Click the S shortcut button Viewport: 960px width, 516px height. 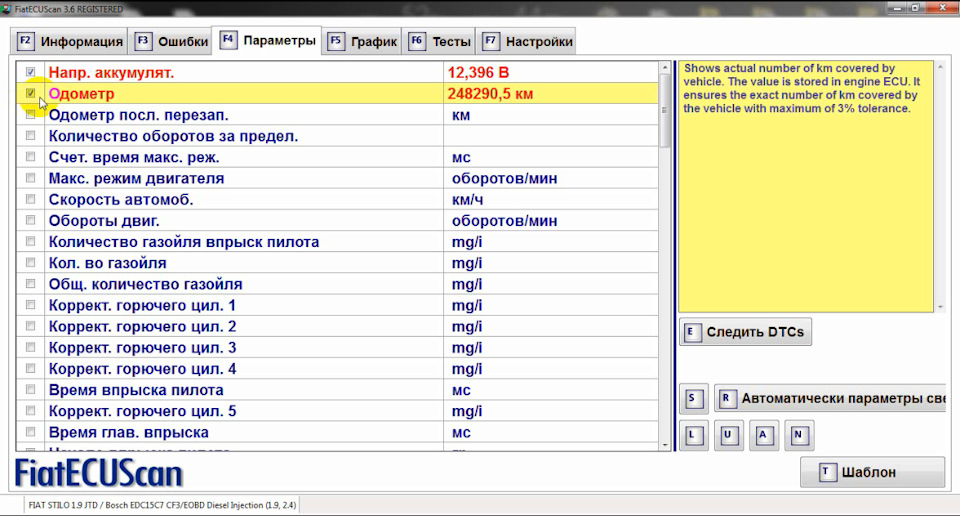694,398
